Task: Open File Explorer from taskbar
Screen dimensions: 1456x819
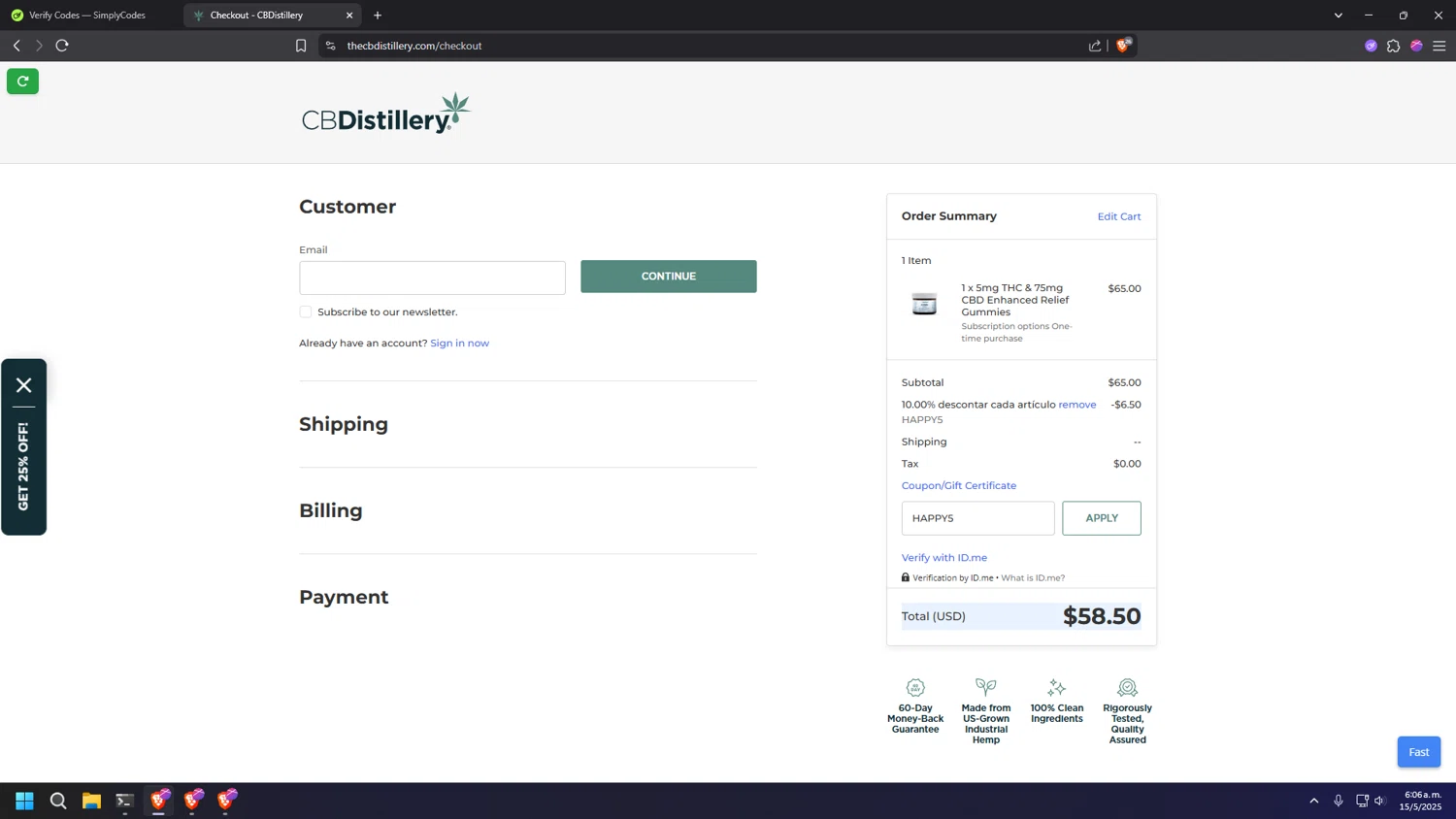Action: [91, 801]
